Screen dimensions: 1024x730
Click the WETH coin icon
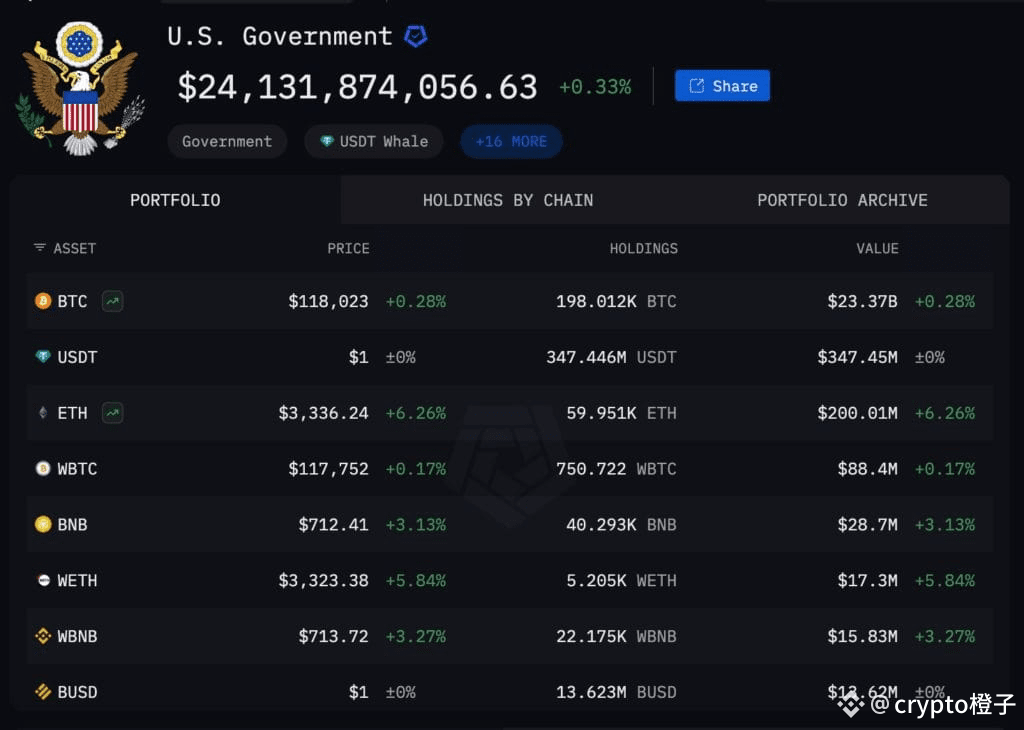click(x=43, y=580)
